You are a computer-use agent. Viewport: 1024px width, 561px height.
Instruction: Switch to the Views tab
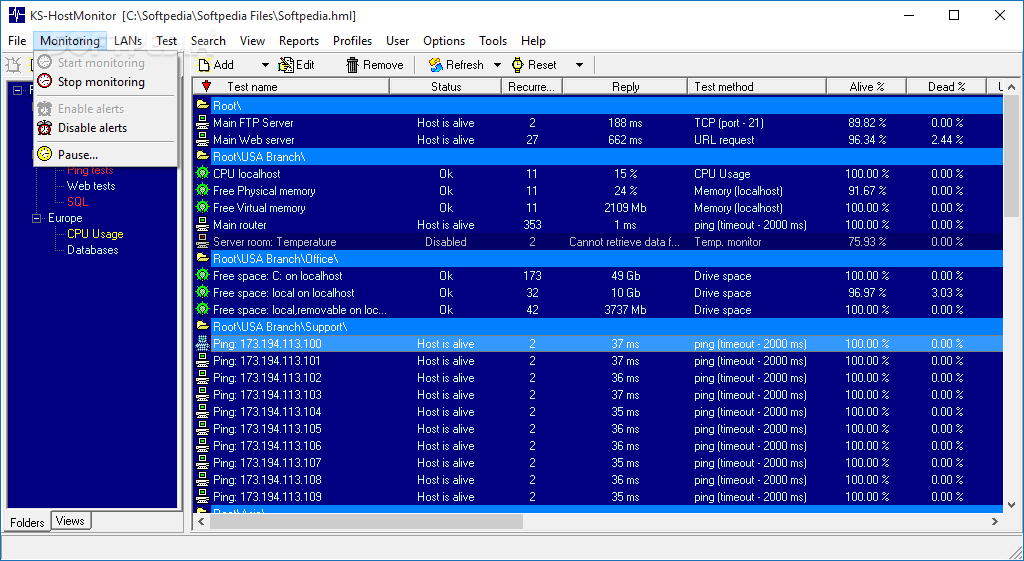click(70, 521)
